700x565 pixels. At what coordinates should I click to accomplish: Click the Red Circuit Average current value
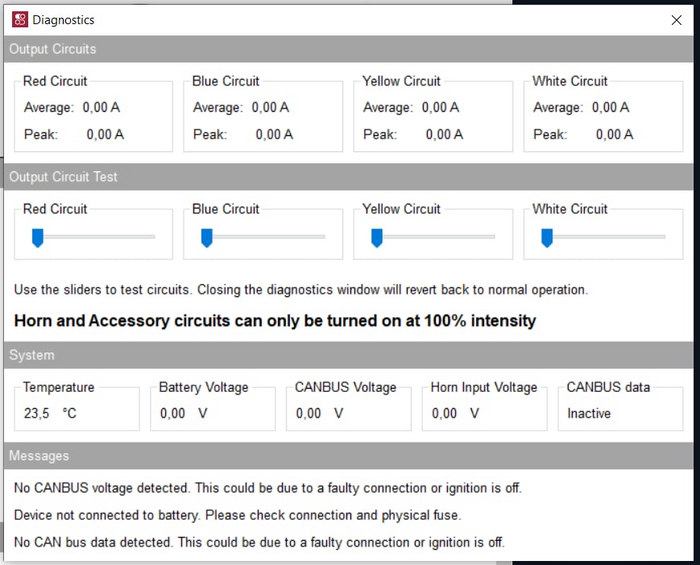pyautogui.click(x=101, y=107)
